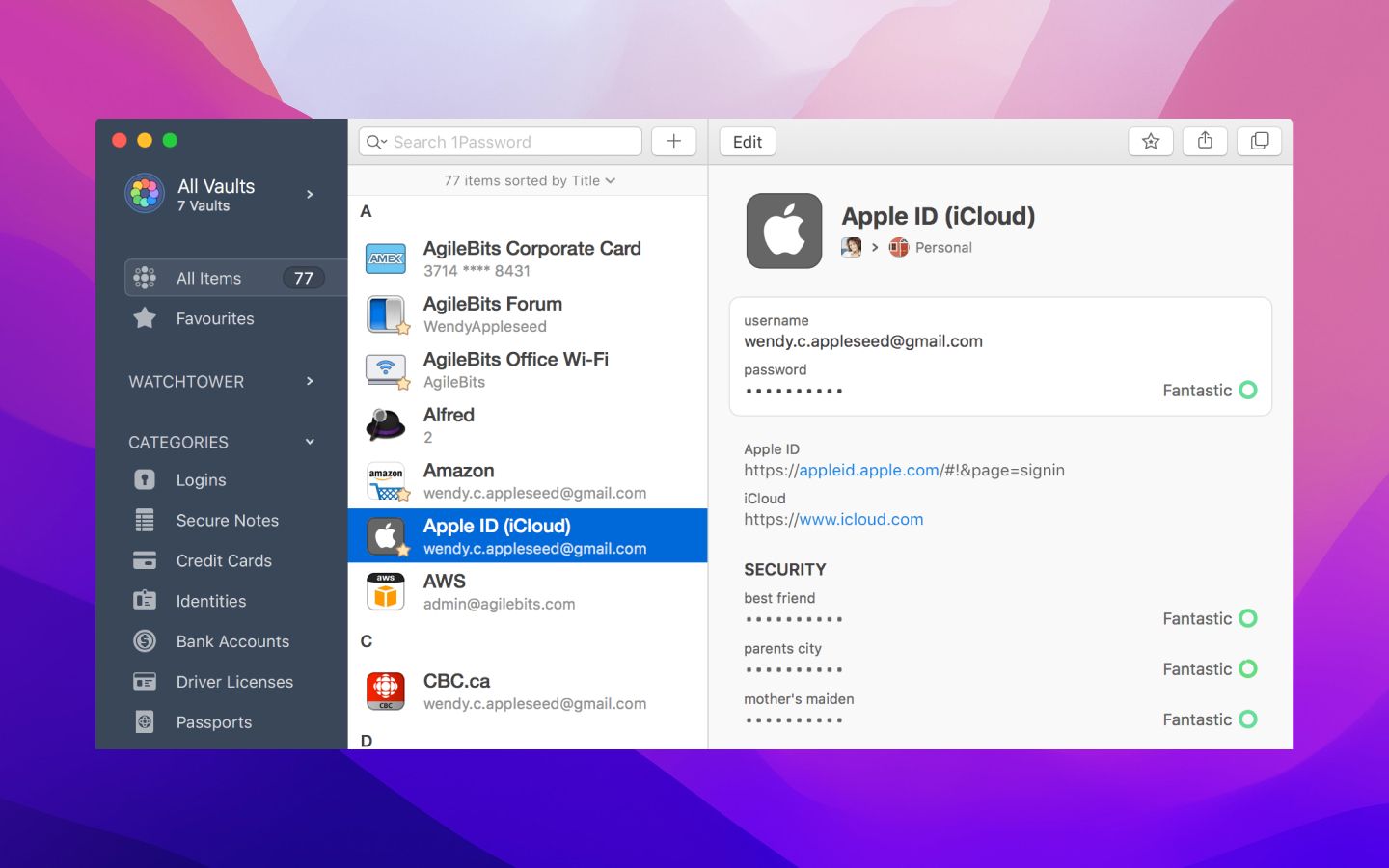Select the AWS list item
This screenshot has height=868, width=1389.
coord(528,592)
